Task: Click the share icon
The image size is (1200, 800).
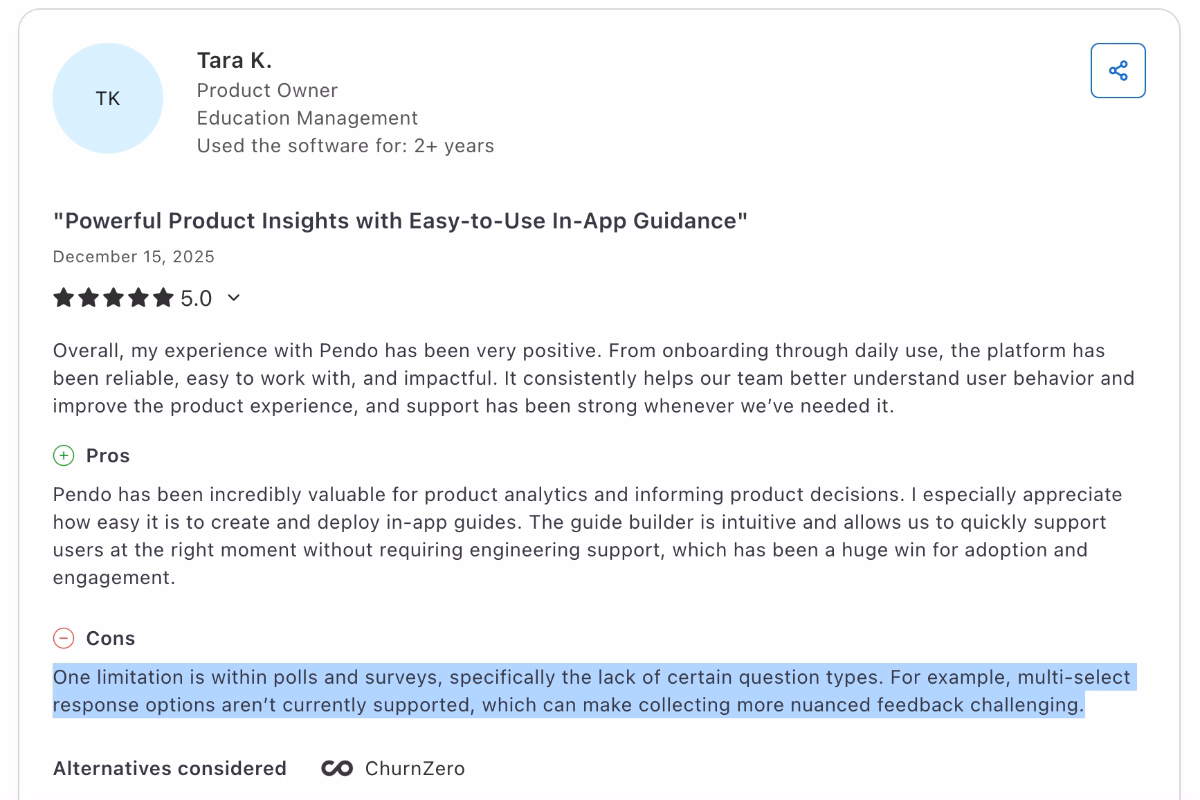Action: (1118, 70)
